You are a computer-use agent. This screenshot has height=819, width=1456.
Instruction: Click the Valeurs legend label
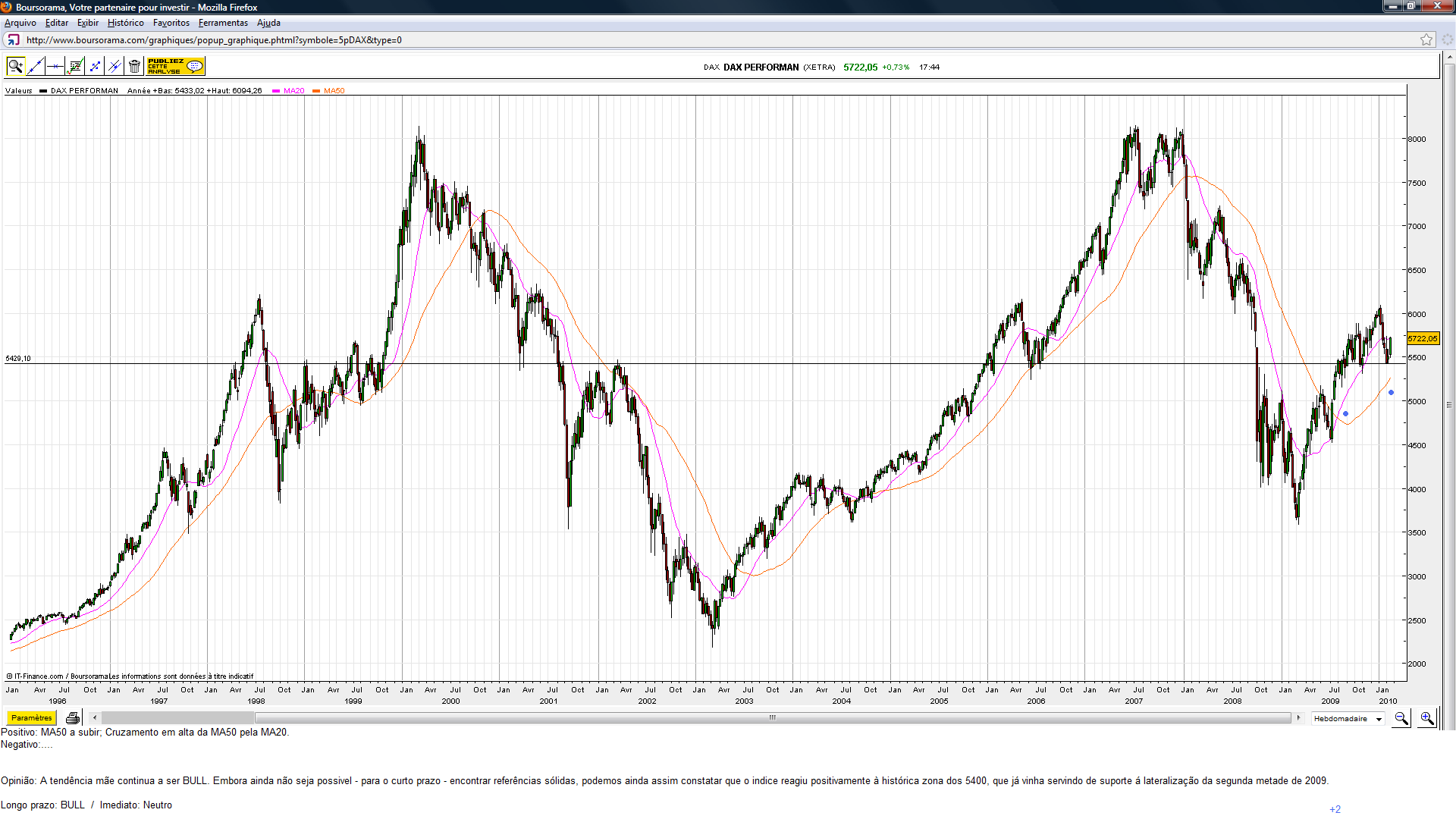(19, 91)
